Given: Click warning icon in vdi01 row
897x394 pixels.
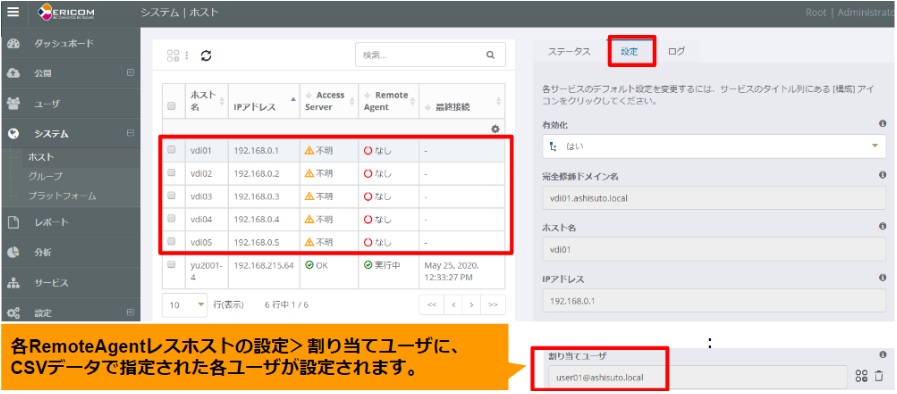Looking at the screenshot, I should (309, 150).
